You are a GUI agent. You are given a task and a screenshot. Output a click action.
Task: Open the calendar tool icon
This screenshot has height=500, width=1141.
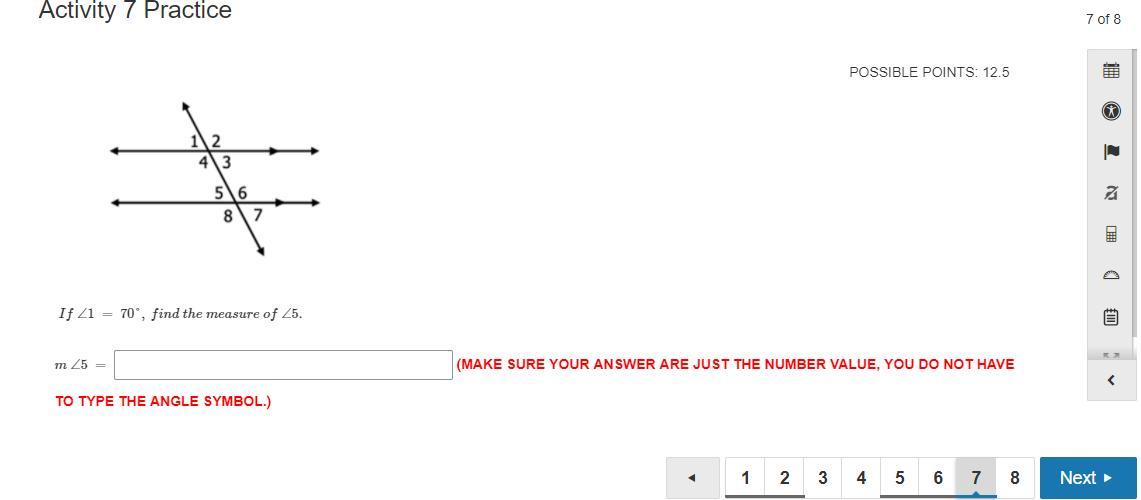1110,71
